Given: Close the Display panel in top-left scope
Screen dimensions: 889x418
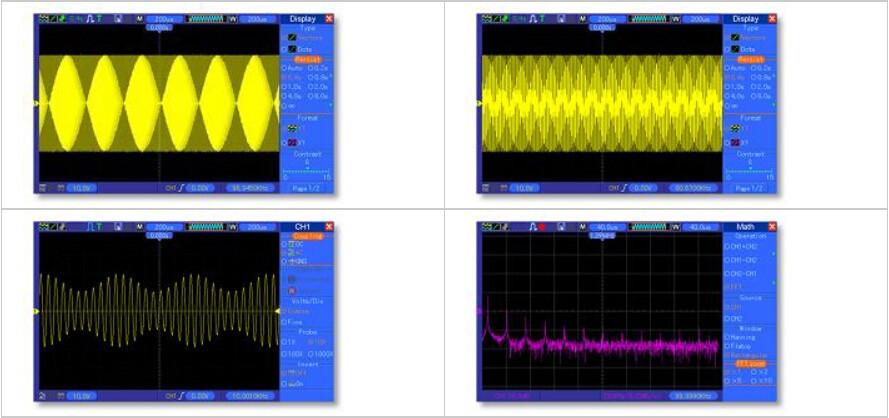Looking at the screenshot, I should click(329, 19).
